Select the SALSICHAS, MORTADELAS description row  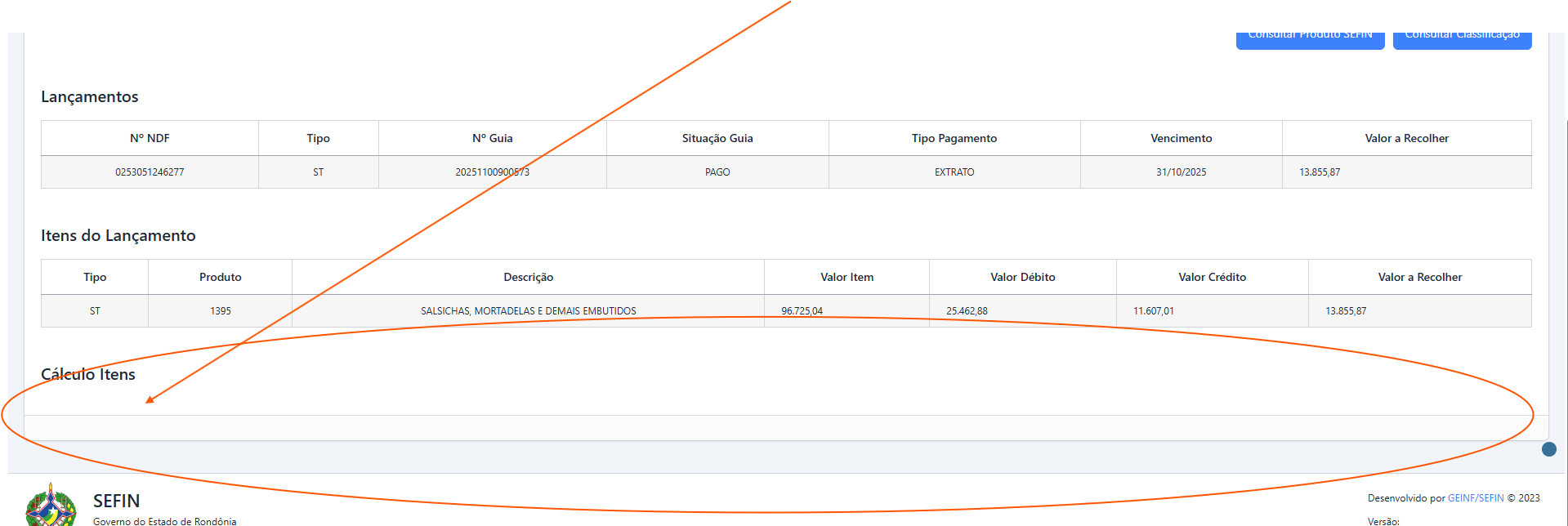(x=528, y=311)
